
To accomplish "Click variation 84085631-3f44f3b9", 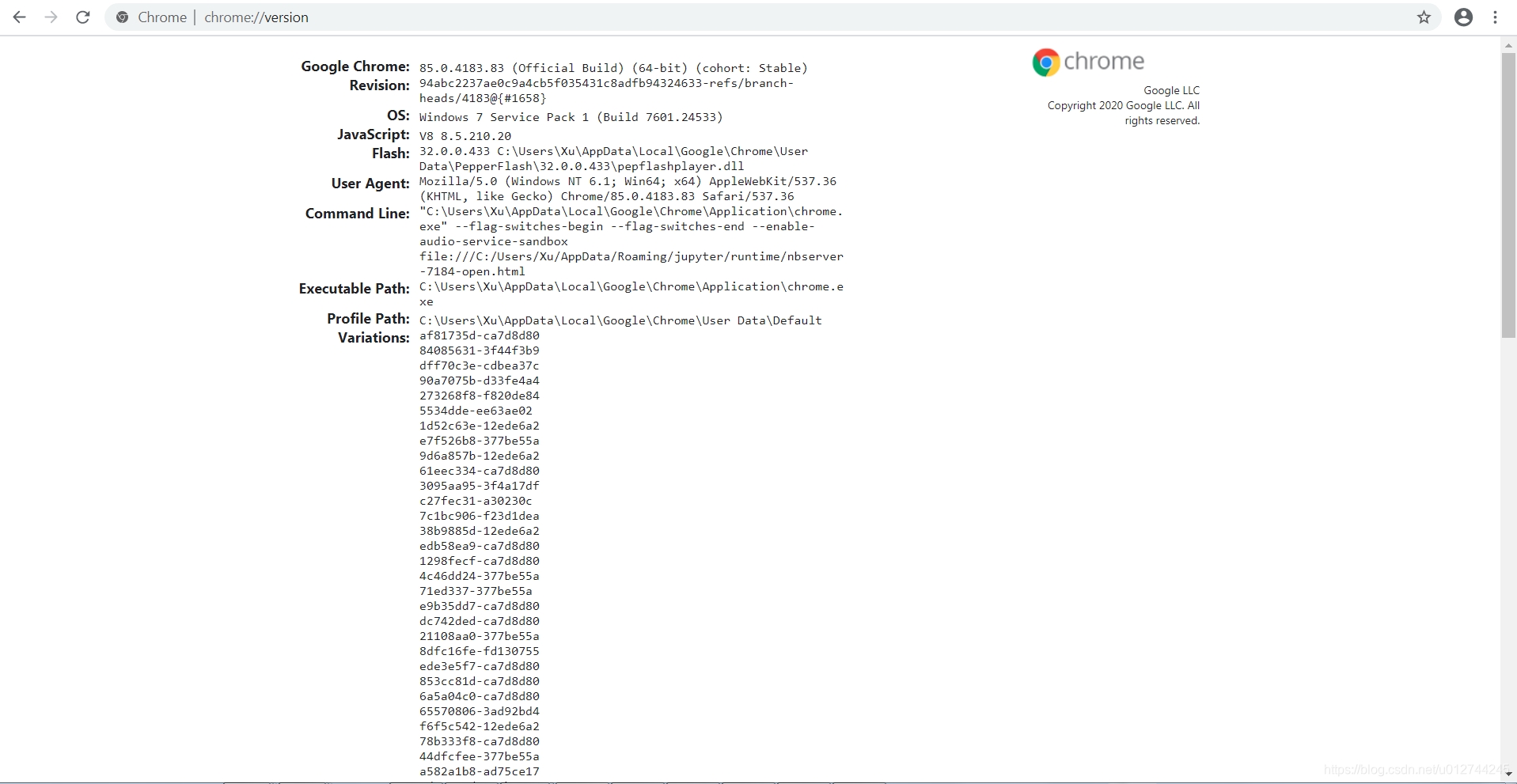I will click(x=480, y=350).
